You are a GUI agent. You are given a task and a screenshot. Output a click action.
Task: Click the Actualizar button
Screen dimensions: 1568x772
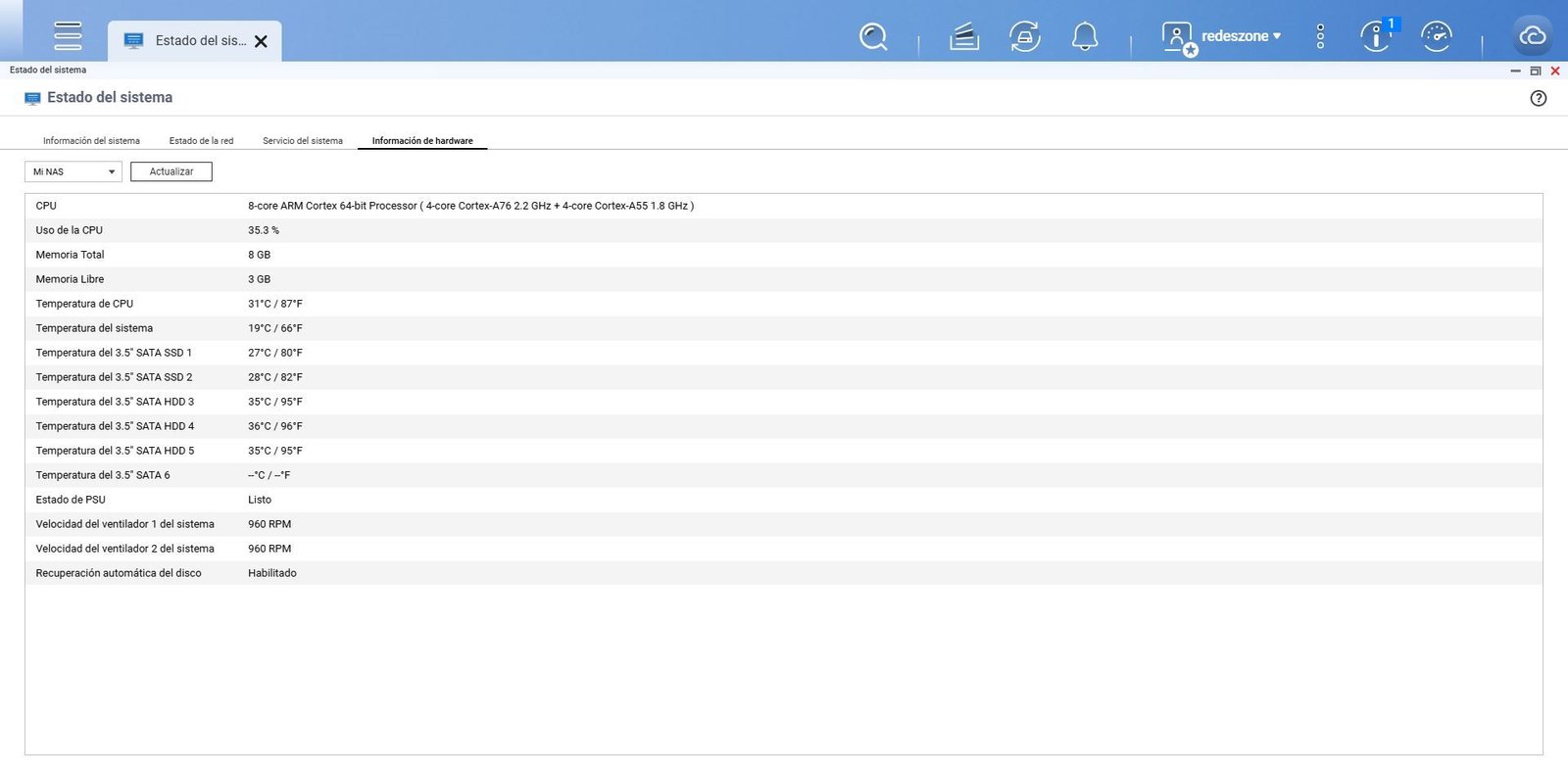pyautogui.click(x=171, y=172)
